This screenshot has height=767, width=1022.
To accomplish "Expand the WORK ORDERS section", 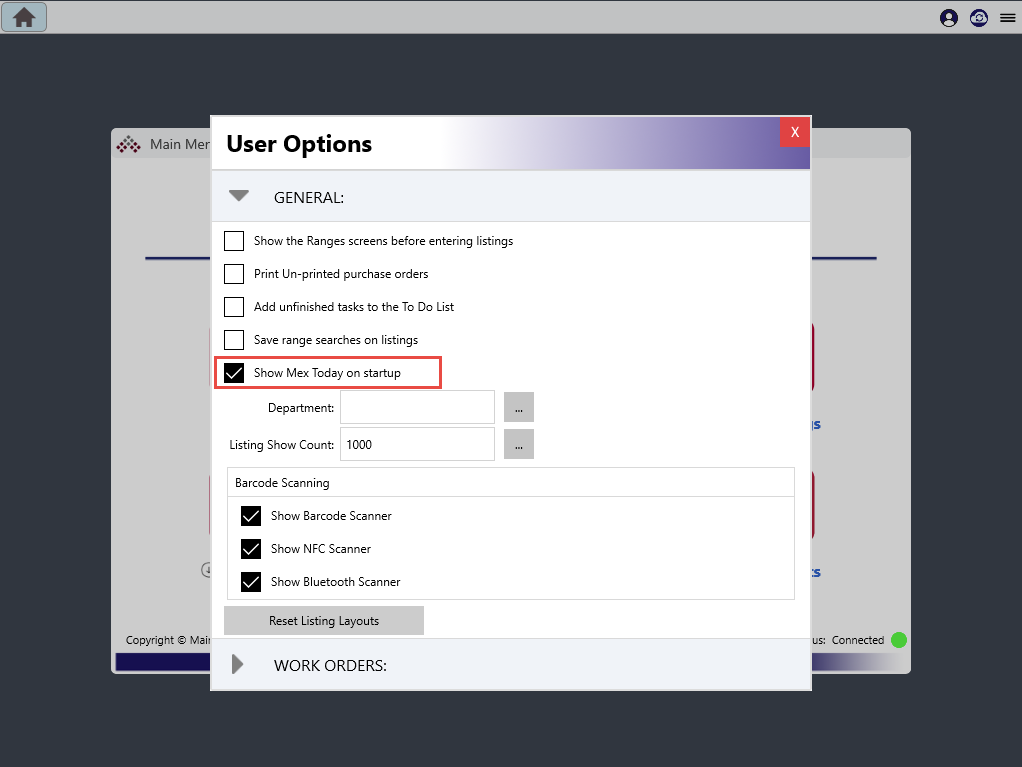I will (238, 664).
